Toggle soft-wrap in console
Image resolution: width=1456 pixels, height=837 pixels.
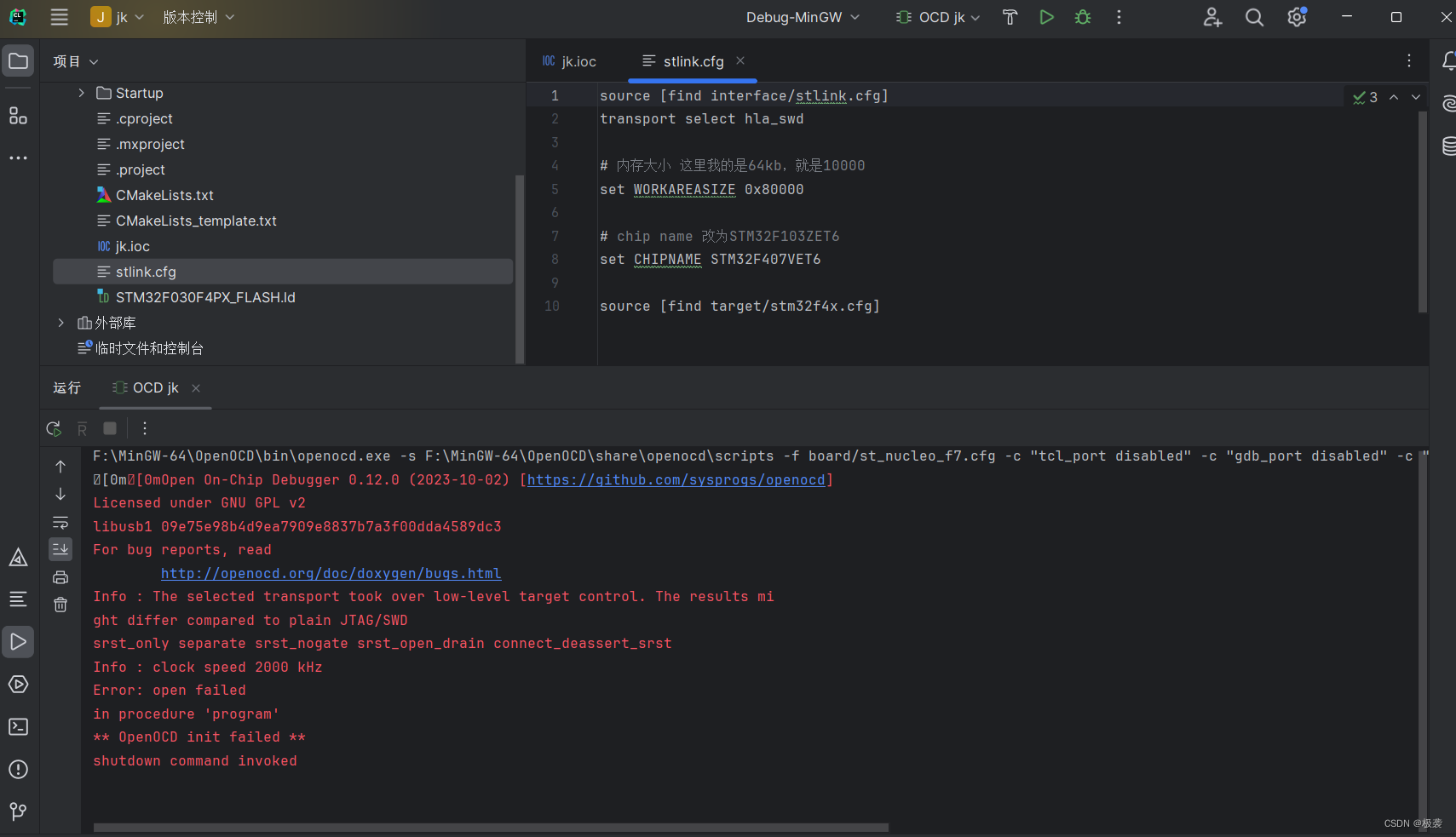(60, 522)
